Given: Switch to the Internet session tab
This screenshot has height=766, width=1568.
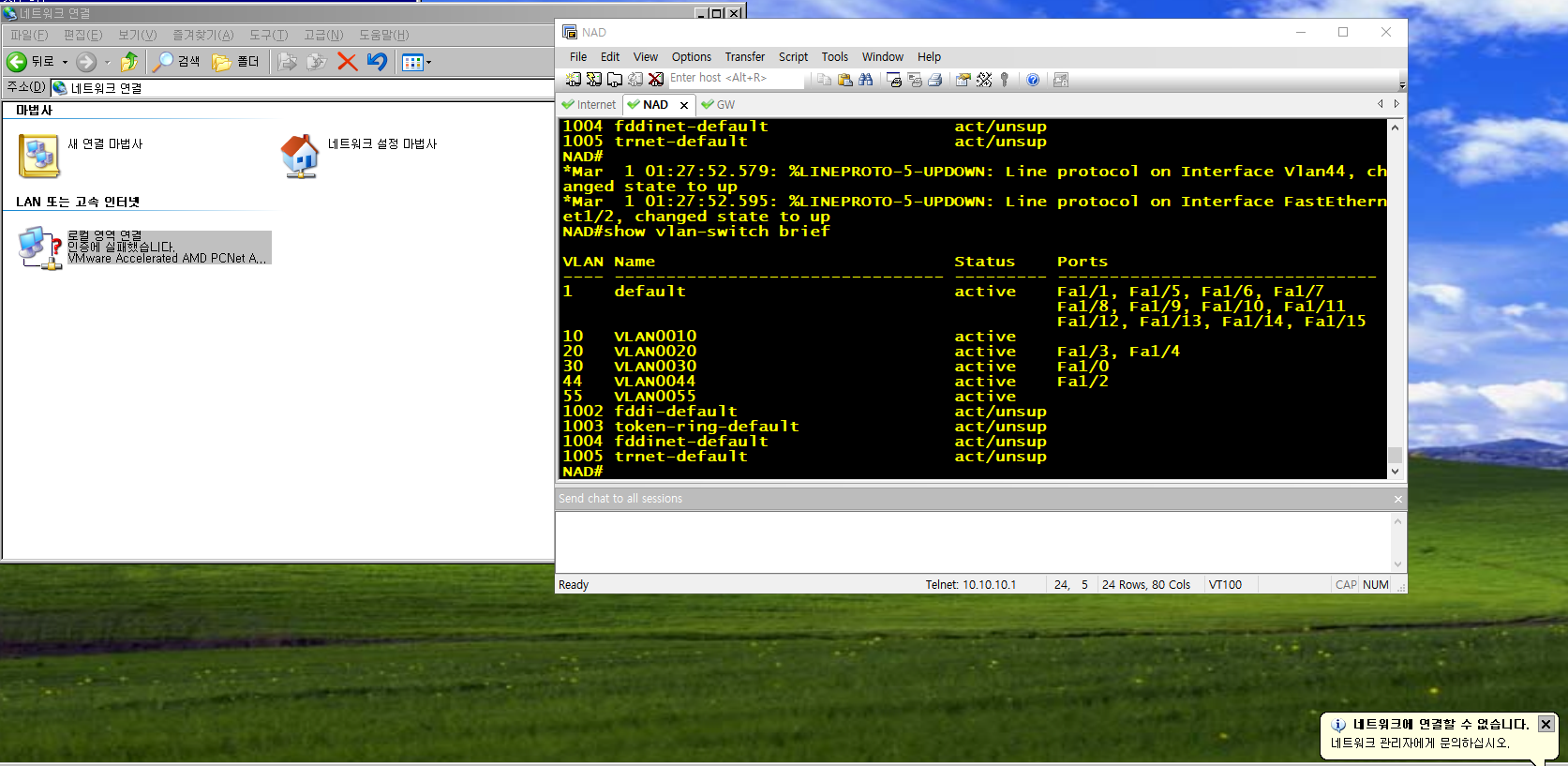Looking at the screenshot, I should pos(590,105).
